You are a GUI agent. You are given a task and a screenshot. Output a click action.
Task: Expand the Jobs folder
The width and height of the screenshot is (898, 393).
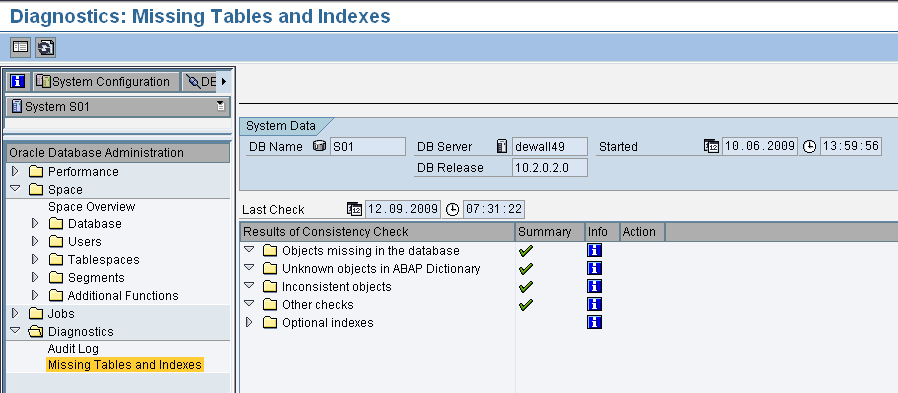(x=15, y=313)
